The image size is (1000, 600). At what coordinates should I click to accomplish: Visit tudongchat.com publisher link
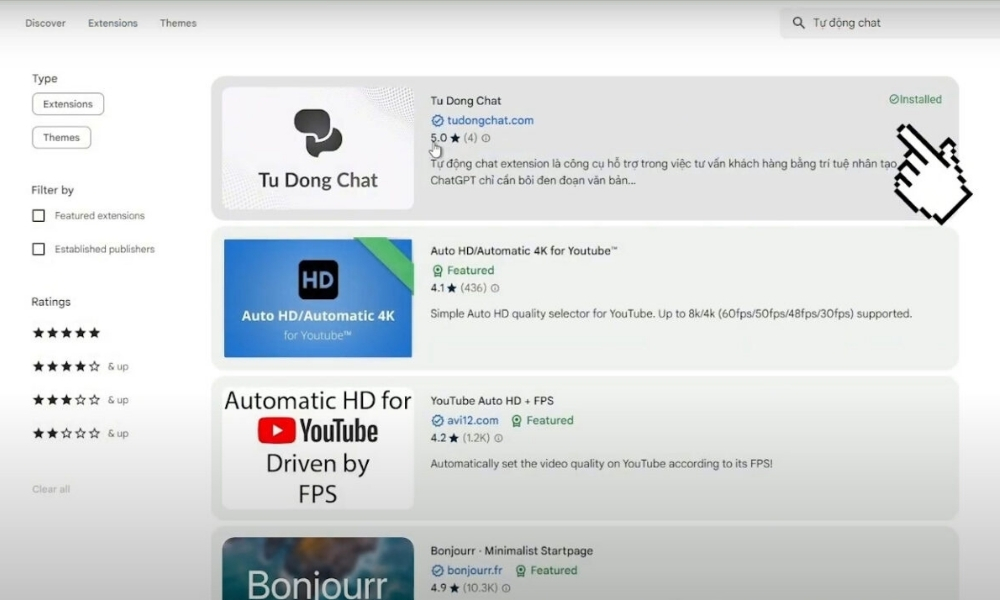[490, 121]
